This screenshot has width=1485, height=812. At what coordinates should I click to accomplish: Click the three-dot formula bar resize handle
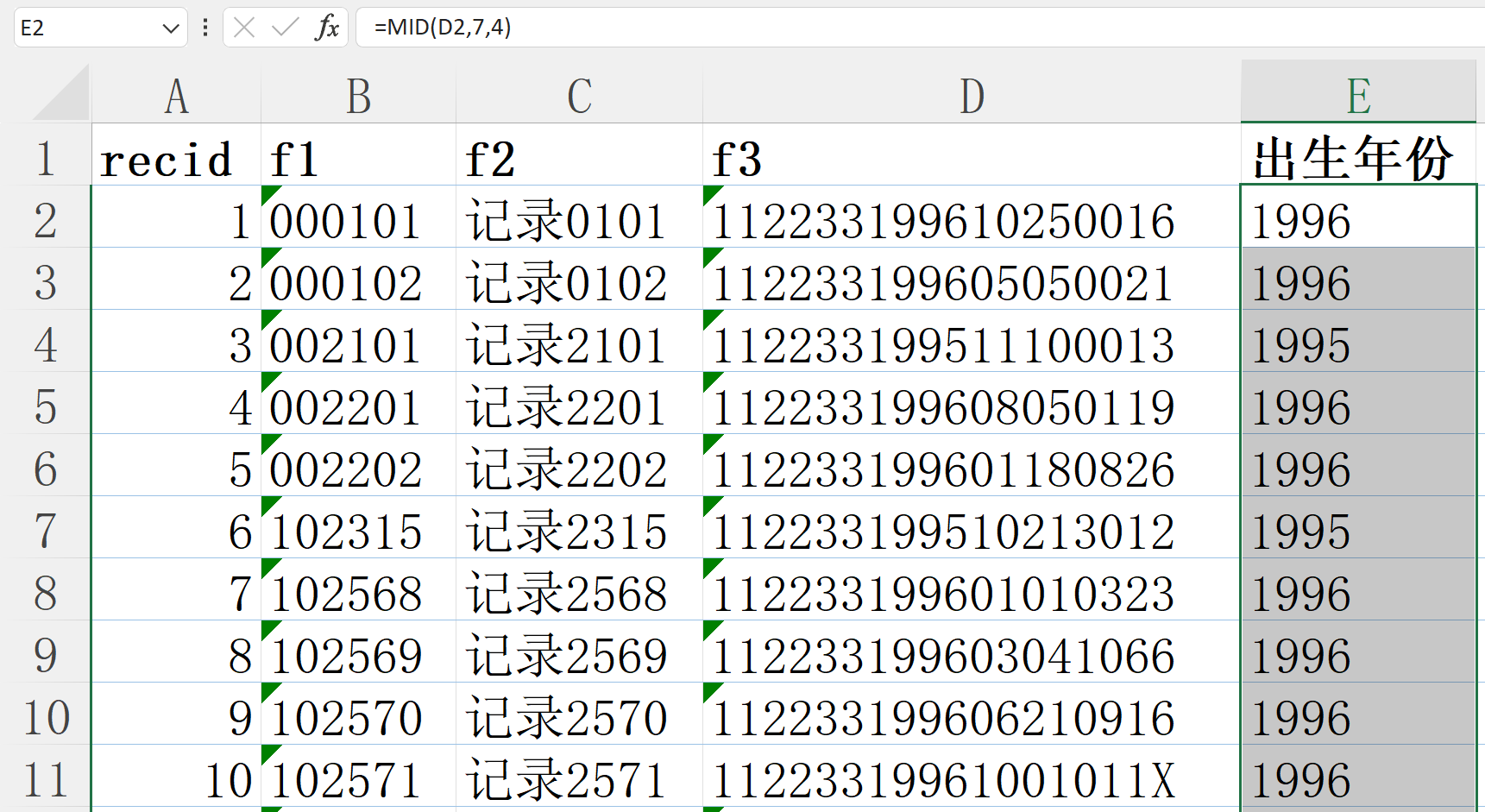click(x=205, y=28)
